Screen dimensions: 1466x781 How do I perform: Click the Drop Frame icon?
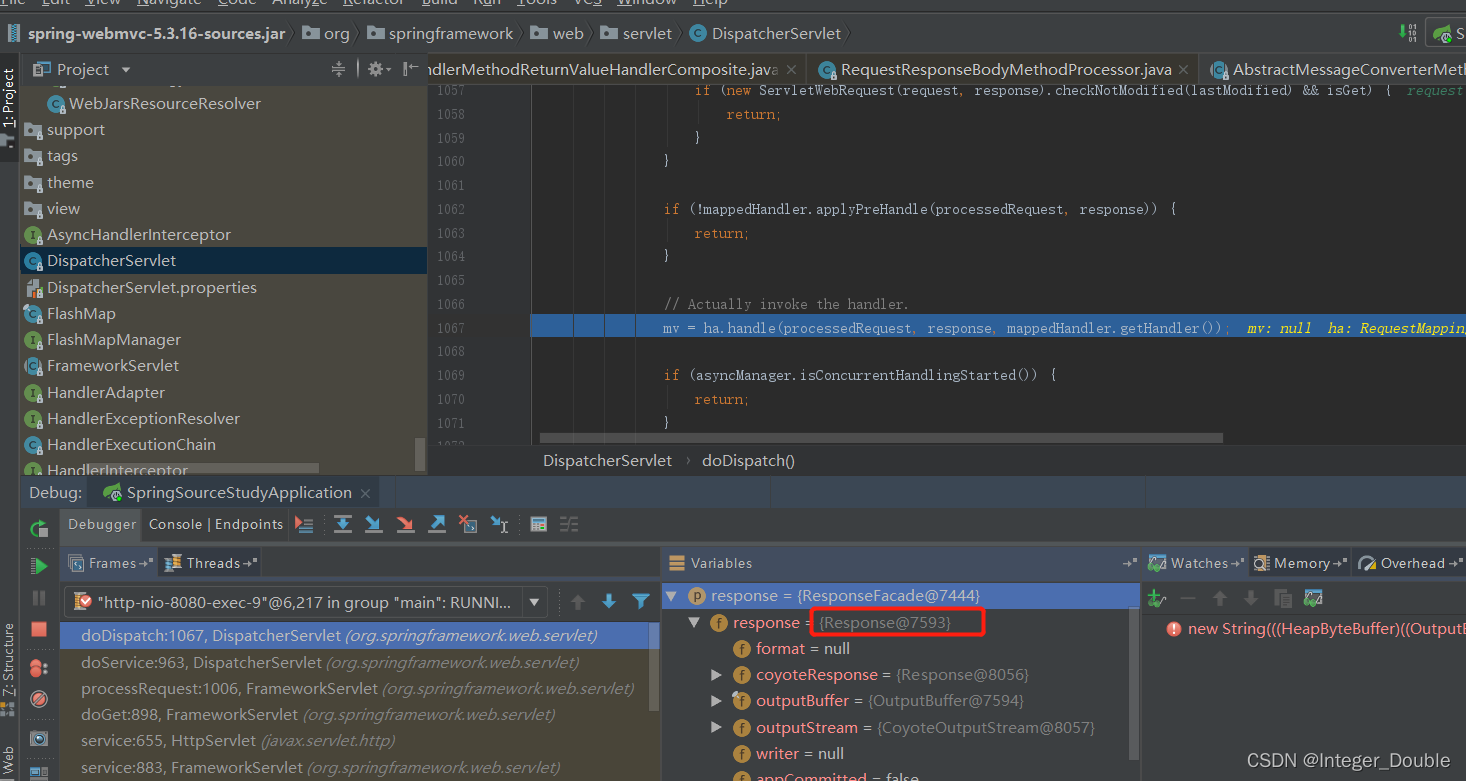(468, 524)
